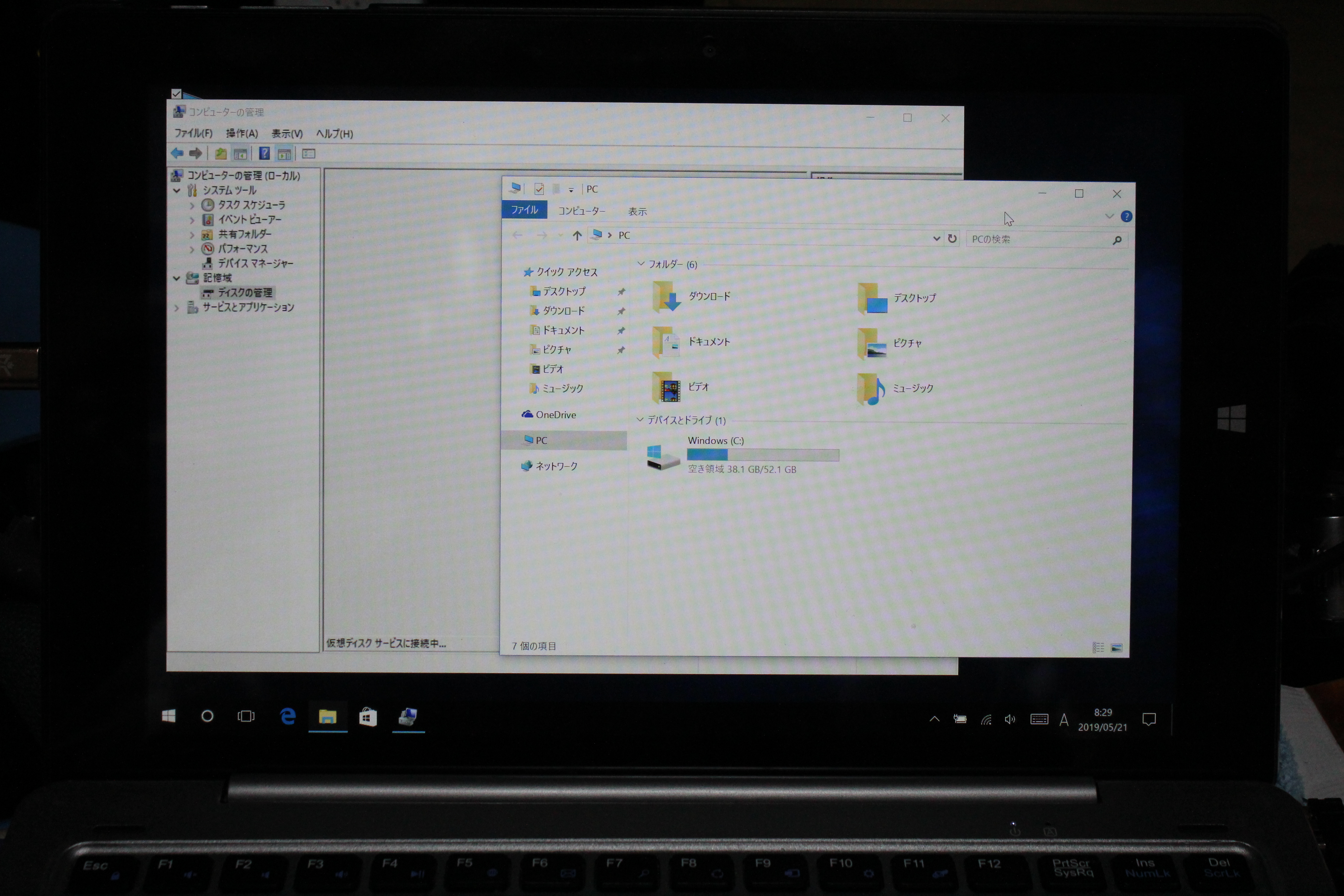Screen dimensions: 1344x896
Task: Collapse the フォルダー (6) group
Action: point(641,264)
